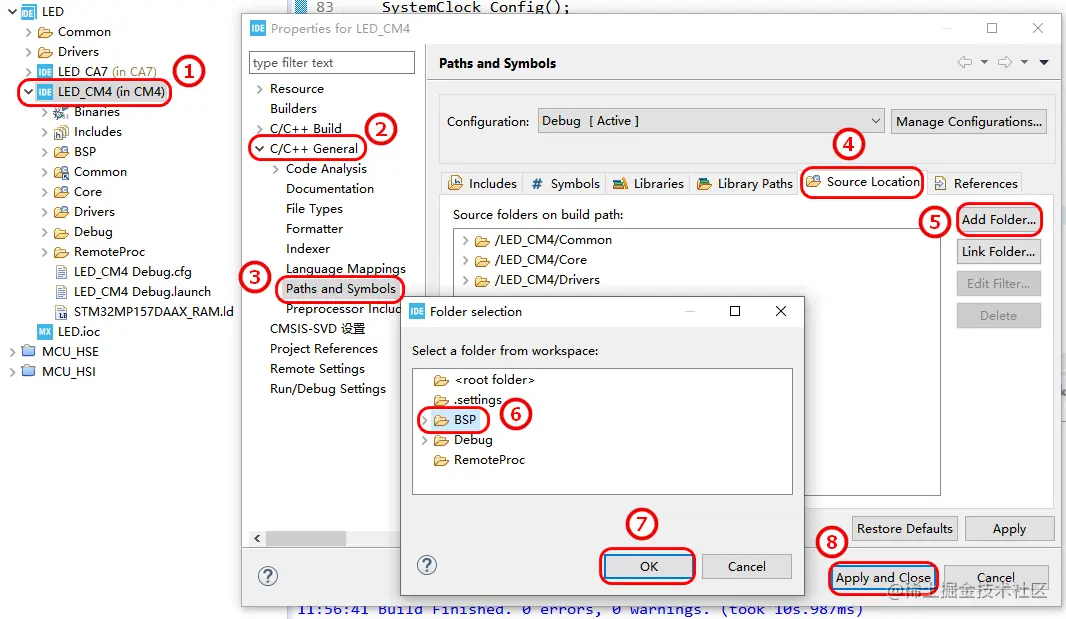Screen dimensions: 1066x619
Task: Collapse the LED_CM4 project node
Action: coord(28,91)
